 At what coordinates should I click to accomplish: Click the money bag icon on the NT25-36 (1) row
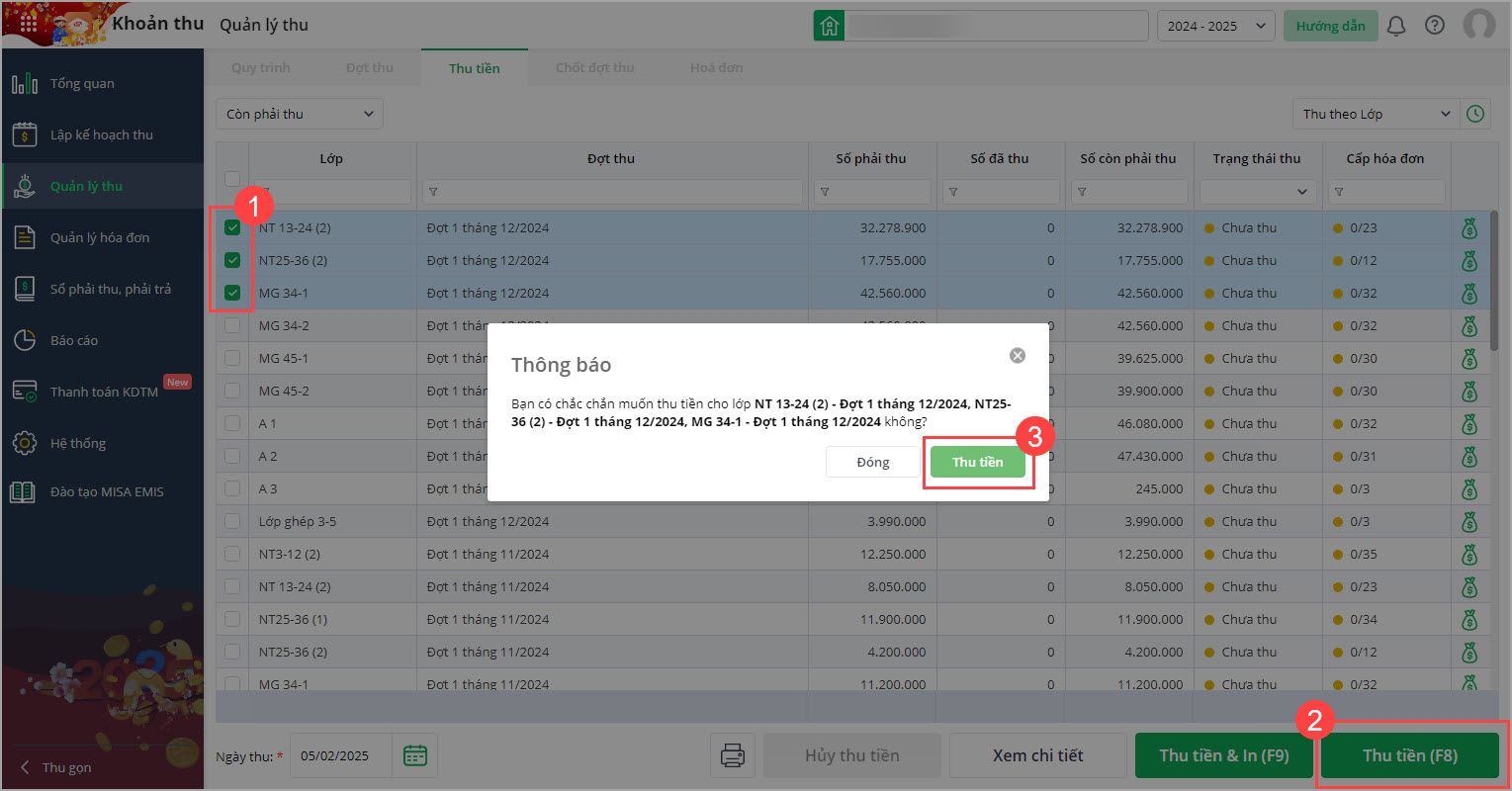click(x=1469, y=620)
